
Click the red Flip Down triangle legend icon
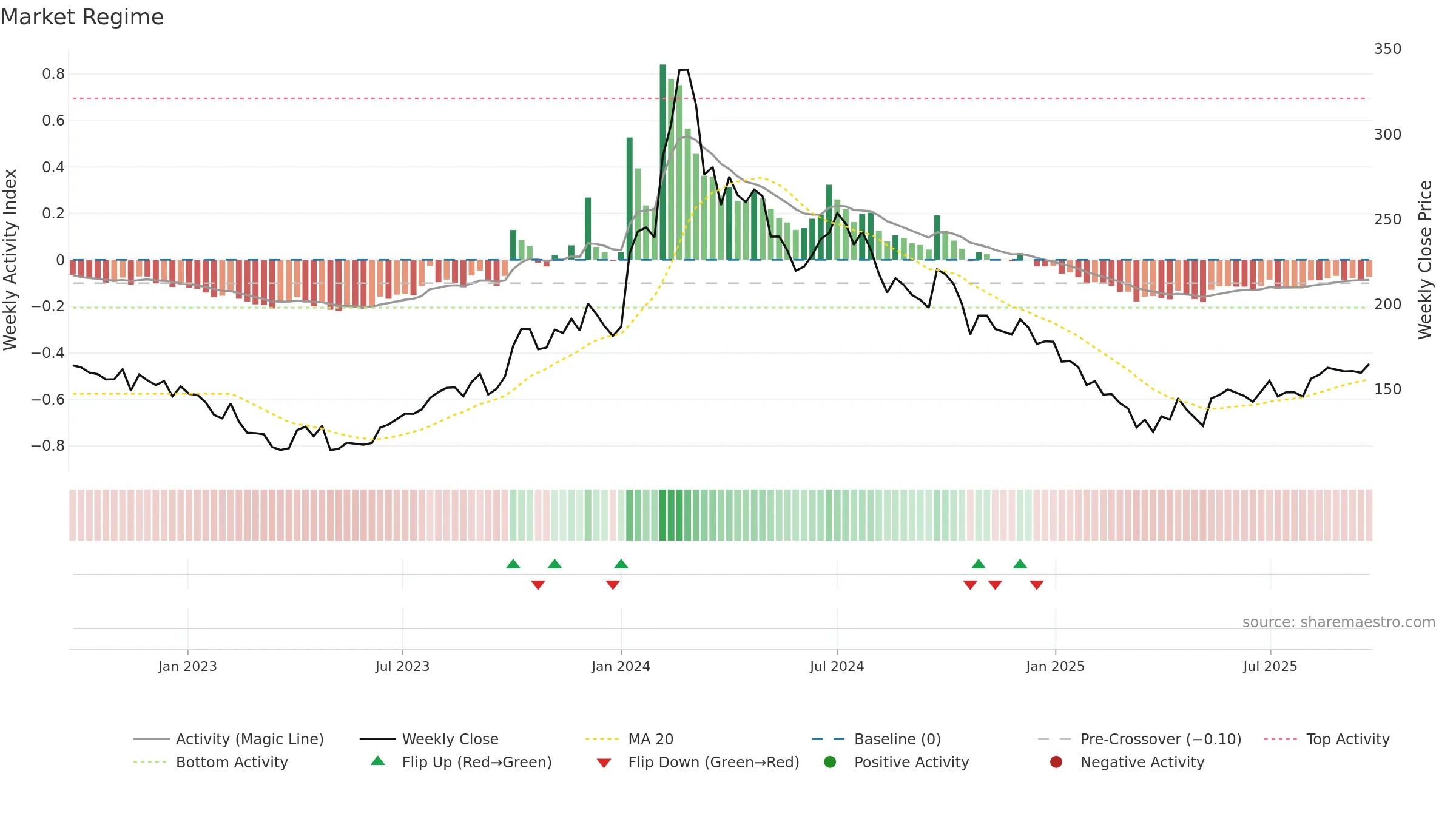click(604, 763)
